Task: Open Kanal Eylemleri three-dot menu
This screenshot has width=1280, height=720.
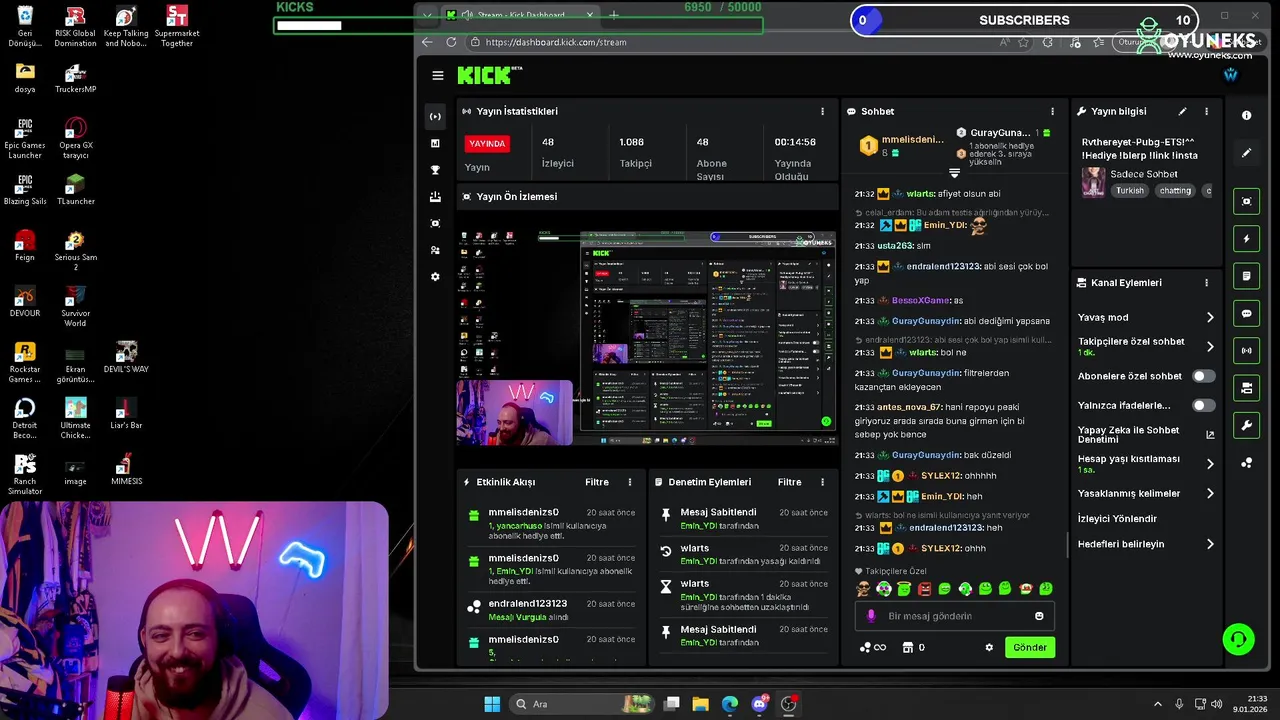Action: tap(1206, 282)
